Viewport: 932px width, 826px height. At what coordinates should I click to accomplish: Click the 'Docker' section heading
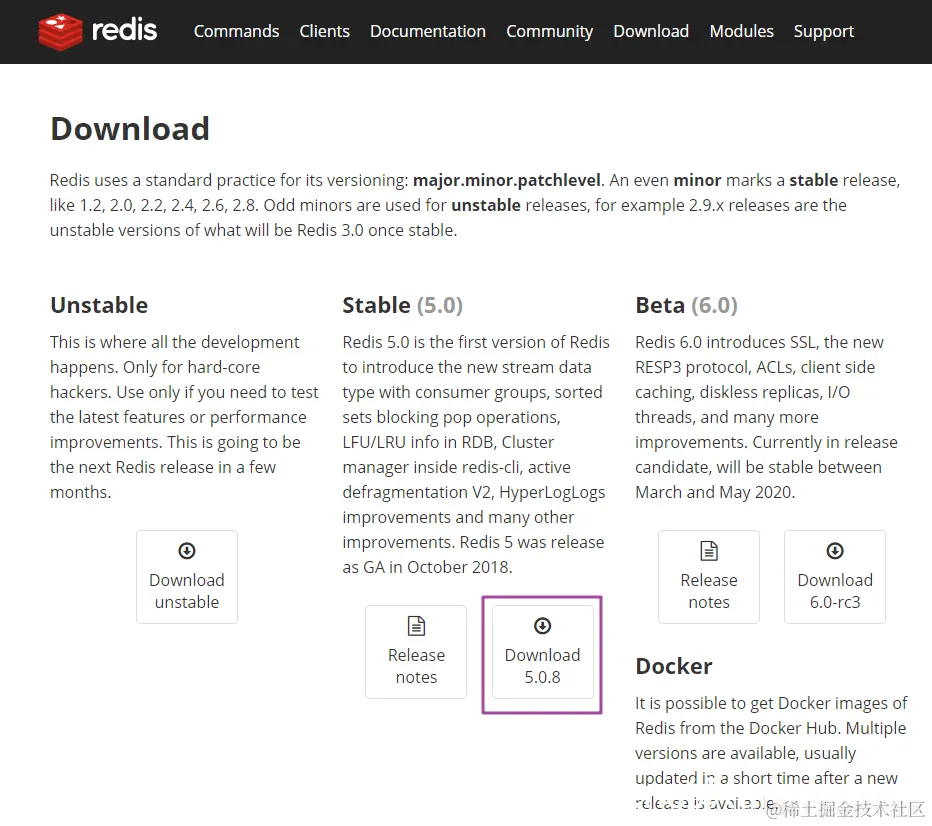point(674,666)
